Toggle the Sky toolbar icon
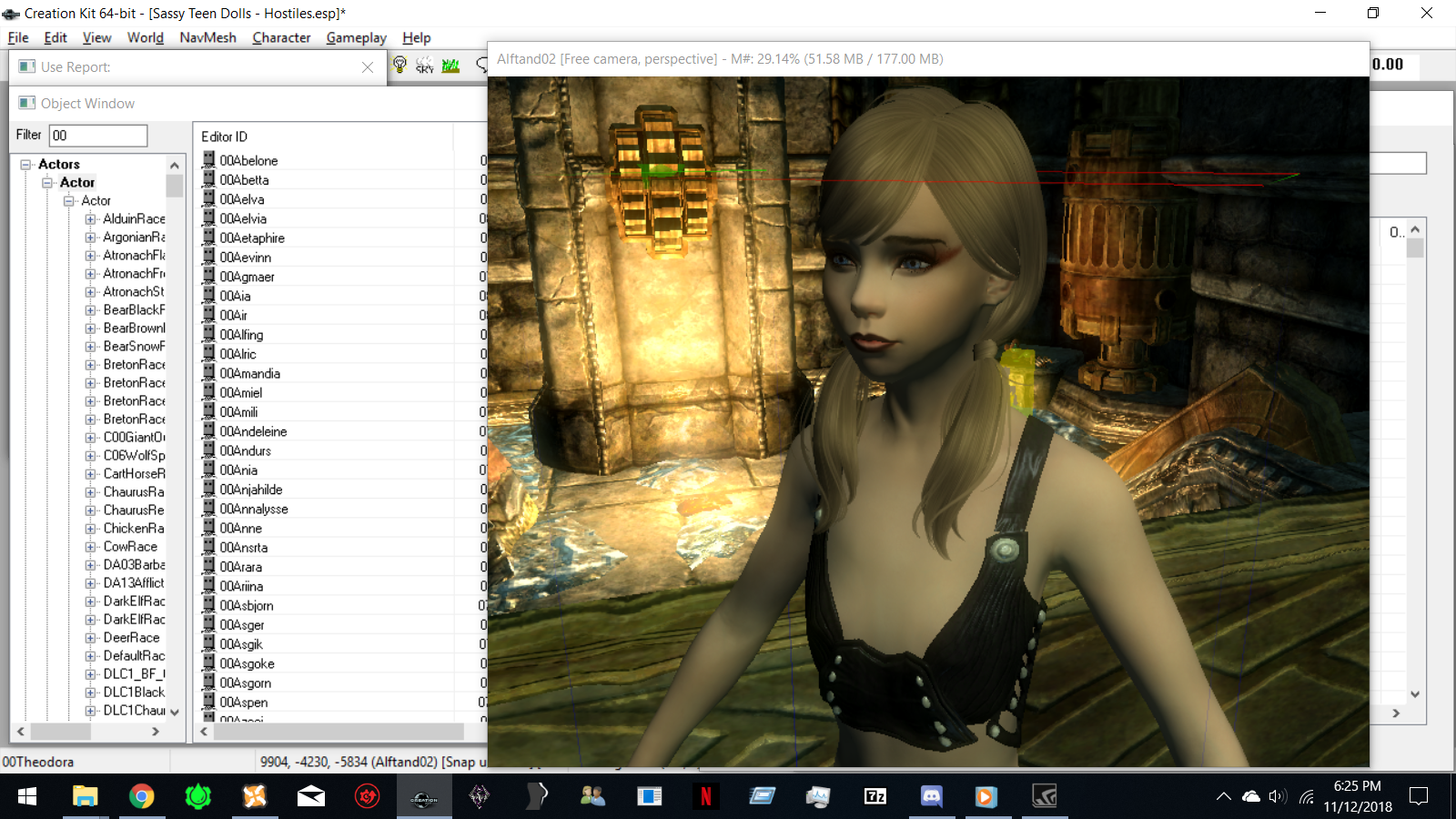 [x=425, y=65]
